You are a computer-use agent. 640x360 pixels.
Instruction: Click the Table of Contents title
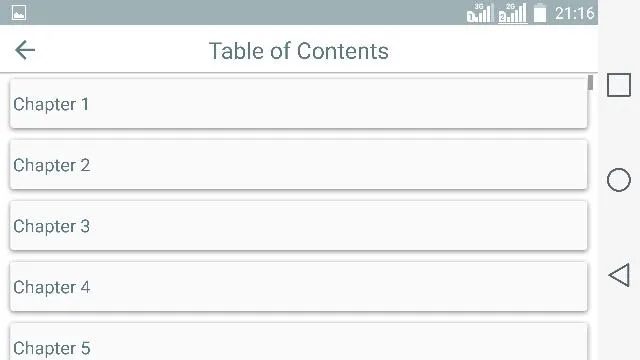pos(298,51)
